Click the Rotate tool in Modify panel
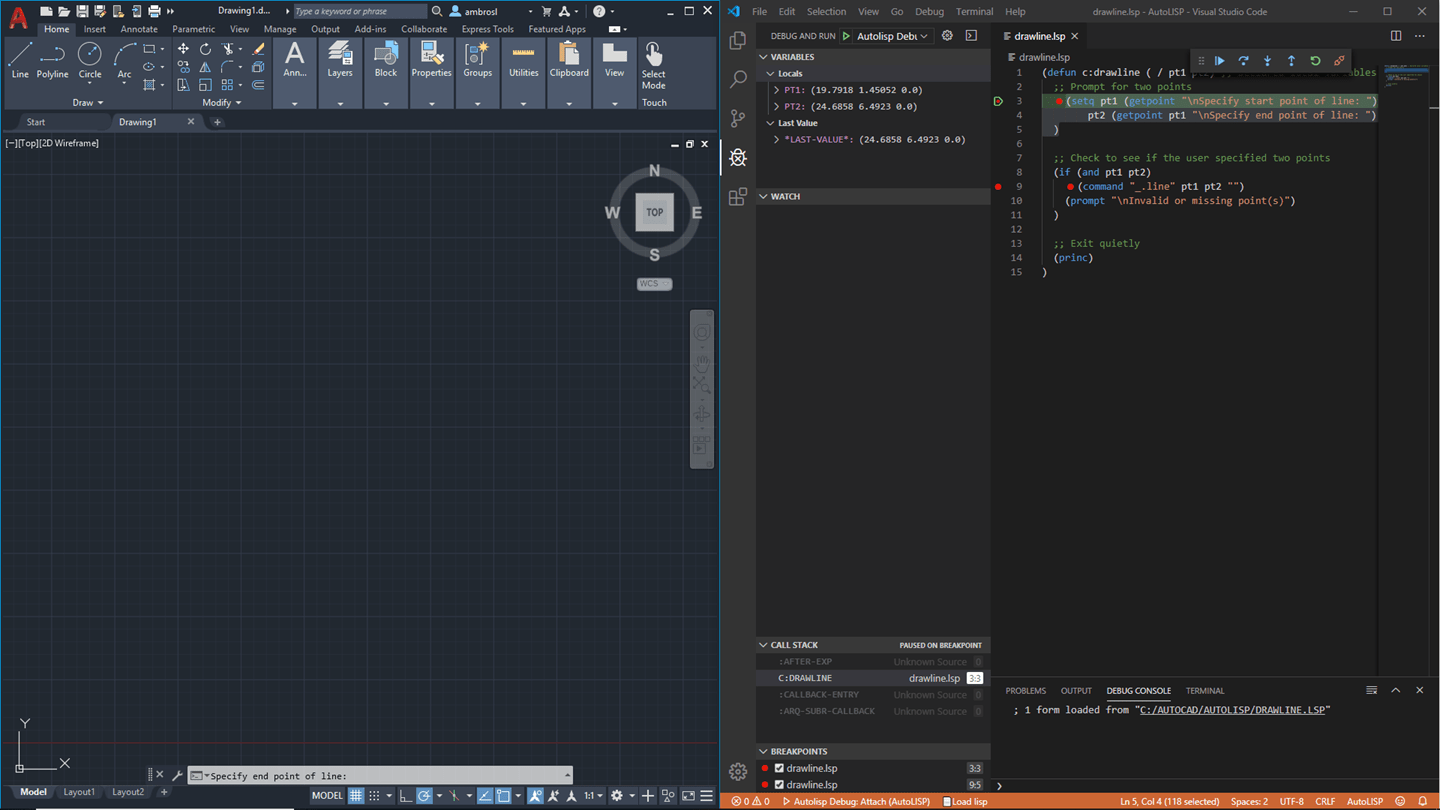This screenshot has width=1440, height=810. point(205,48)
